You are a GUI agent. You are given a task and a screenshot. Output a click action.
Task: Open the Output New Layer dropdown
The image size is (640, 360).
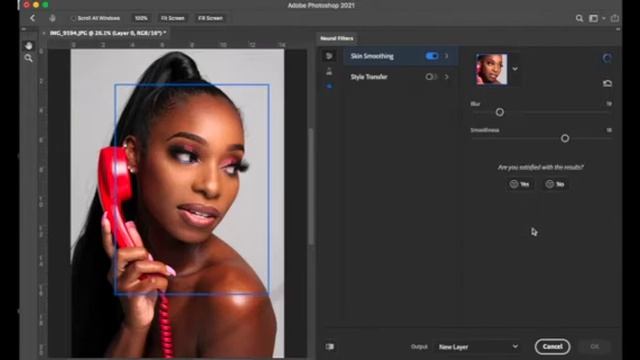(478, 347)
